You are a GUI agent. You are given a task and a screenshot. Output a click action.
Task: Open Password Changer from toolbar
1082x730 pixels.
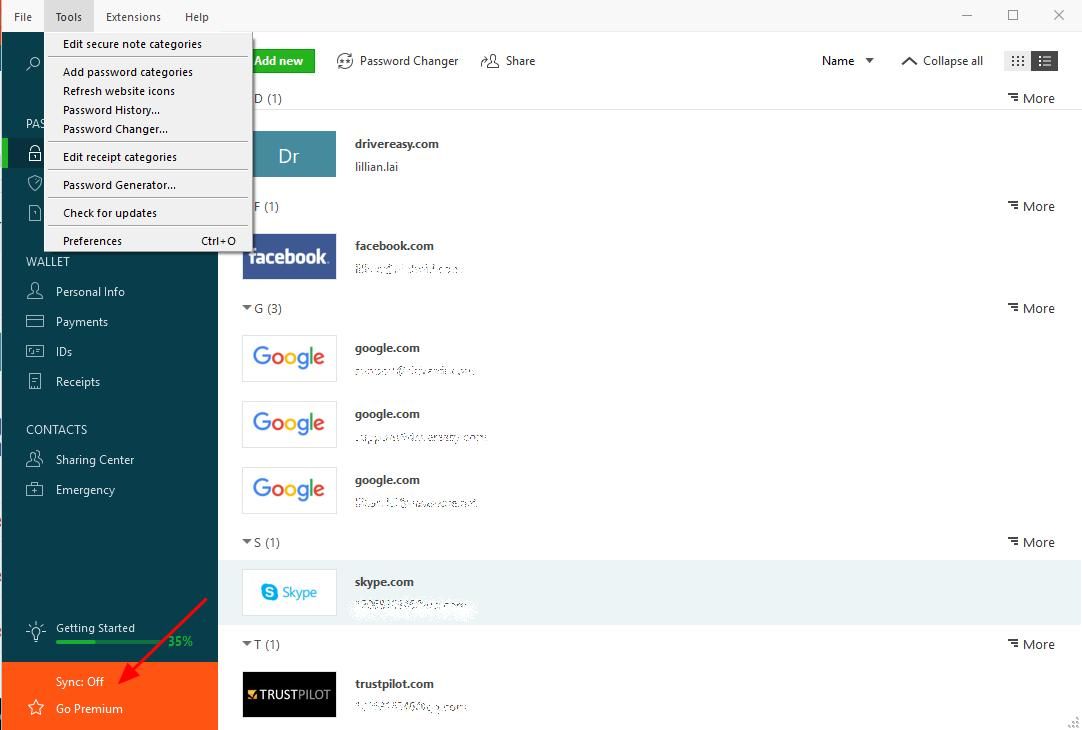[398, 61]
